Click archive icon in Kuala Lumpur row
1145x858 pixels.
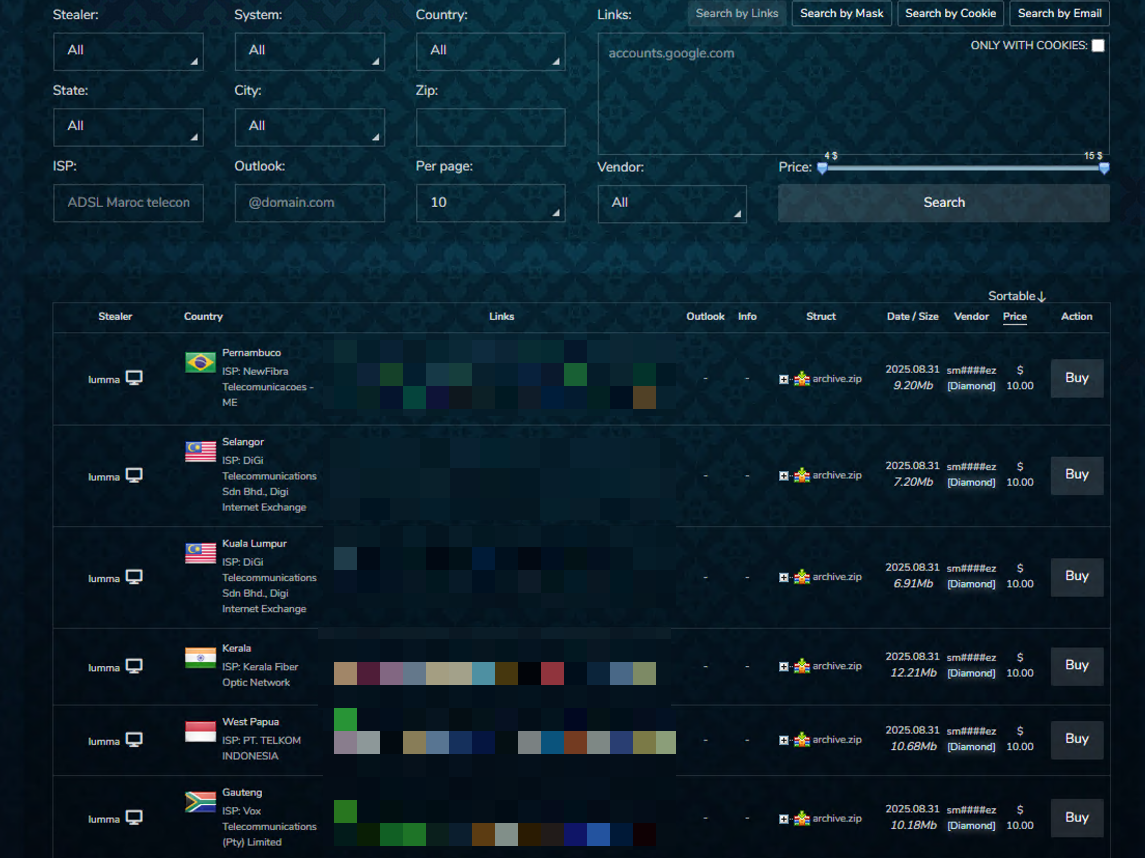802,576
